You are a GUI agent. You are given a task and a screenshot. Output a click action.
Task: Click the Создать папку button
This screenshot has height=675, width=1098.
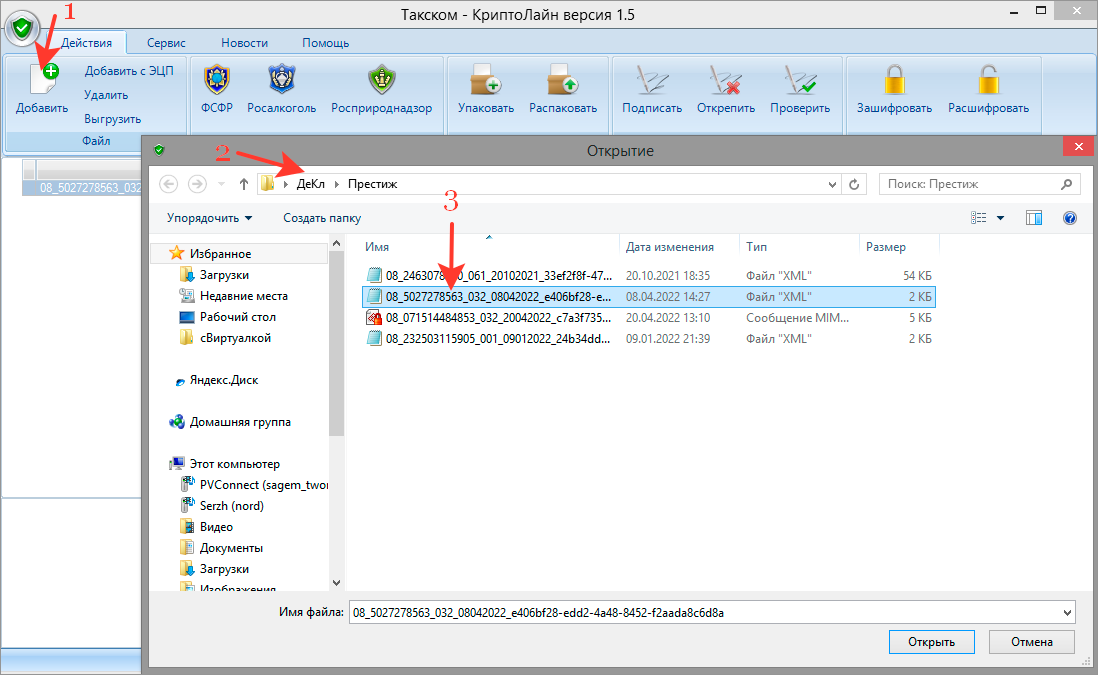pos(322,218)
